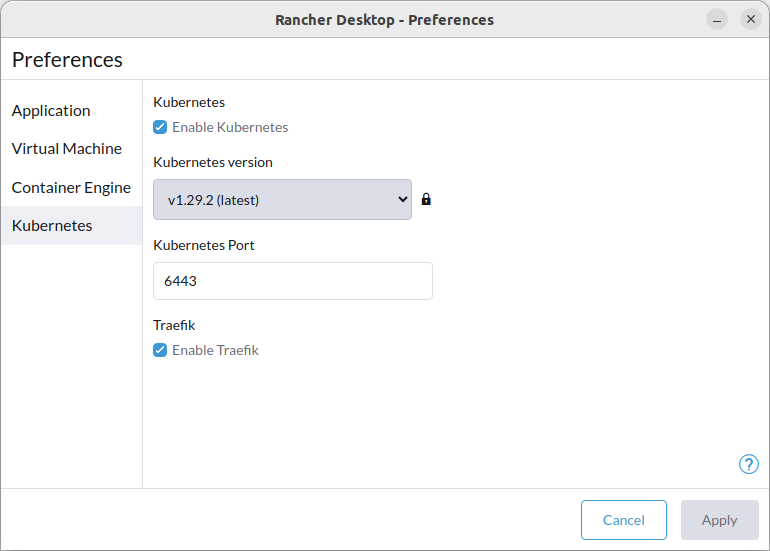
Task: Click the 'Kubernetes version' label
Action: point(213,162)
